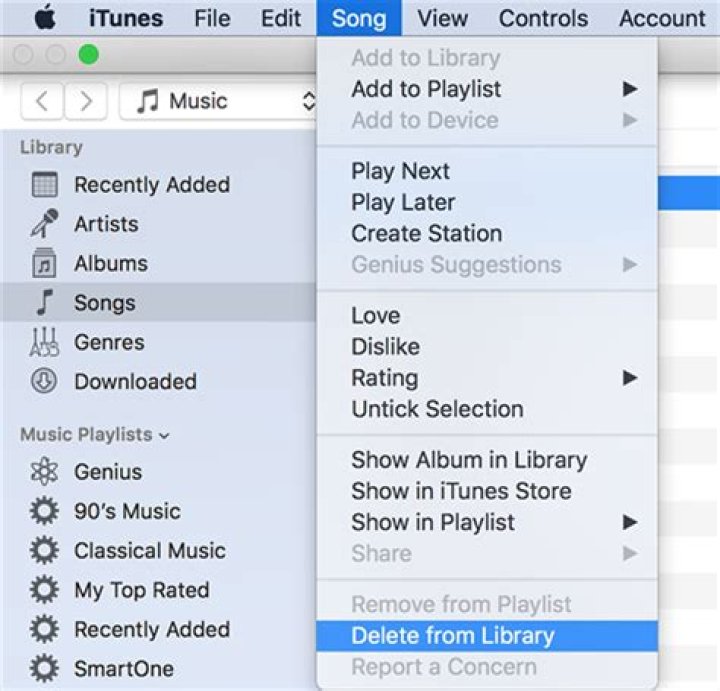Open the iTunes menu
720x691 pixels.
tap(126, 18)
